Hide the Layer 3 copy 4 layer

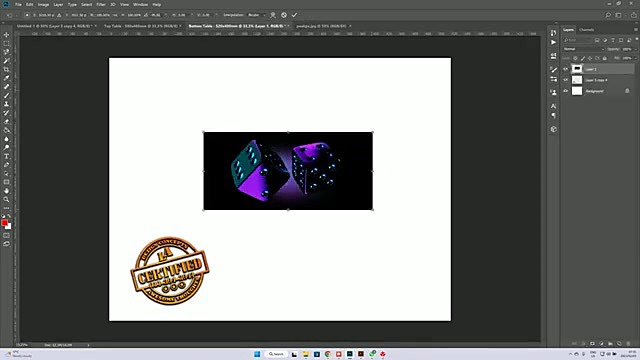click(566, 80)
